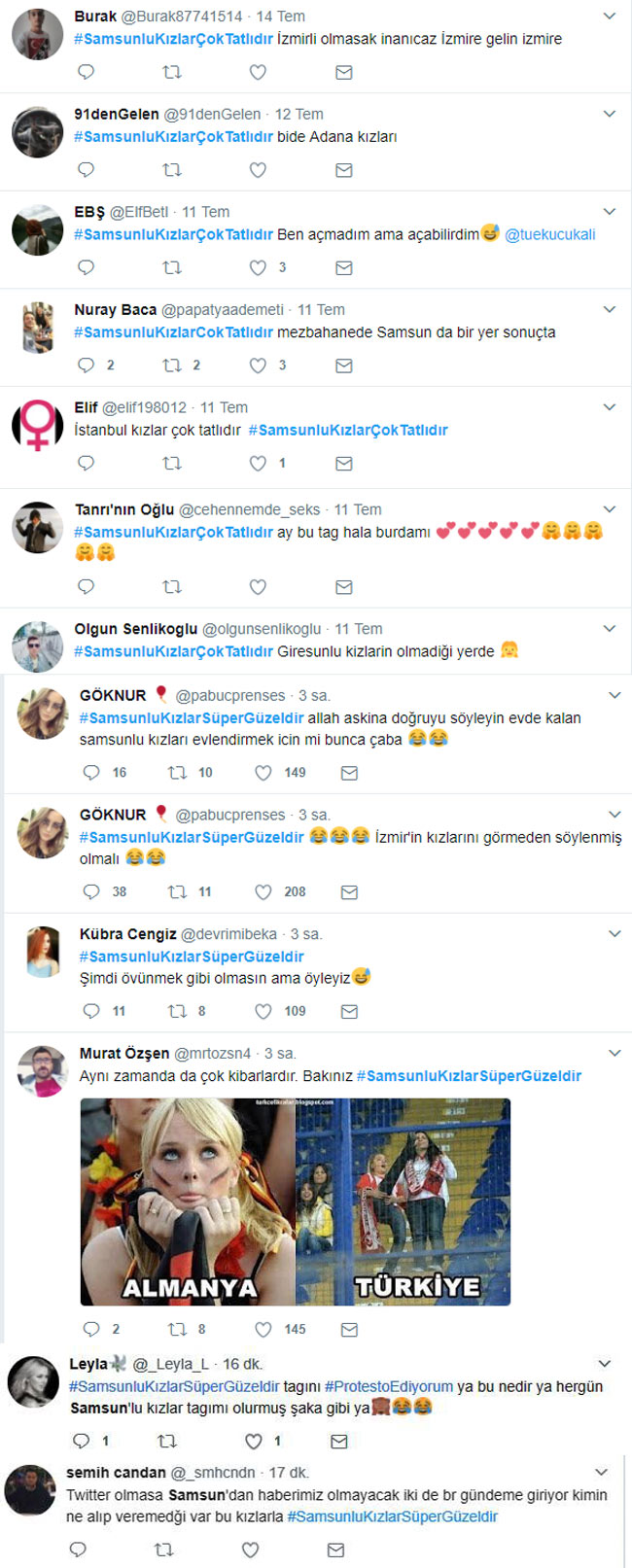Retweet the 91denGelen tweet
The width and height of the screenshot is (632, 1568).
(x=172, y=170)
